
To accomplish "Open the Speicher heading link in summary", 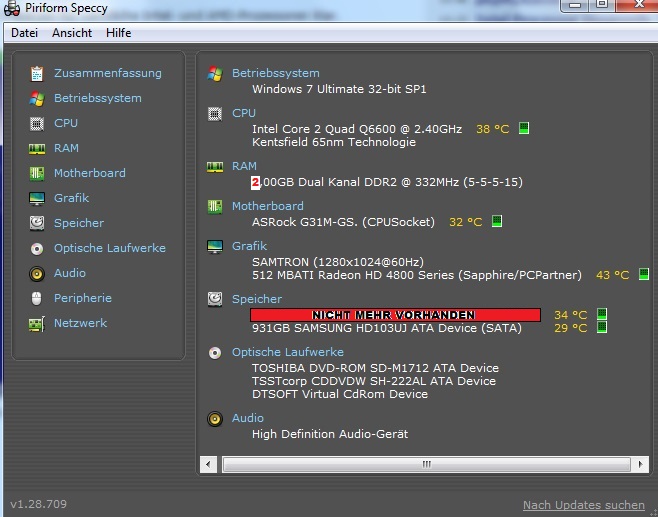I will pos(257,299).
